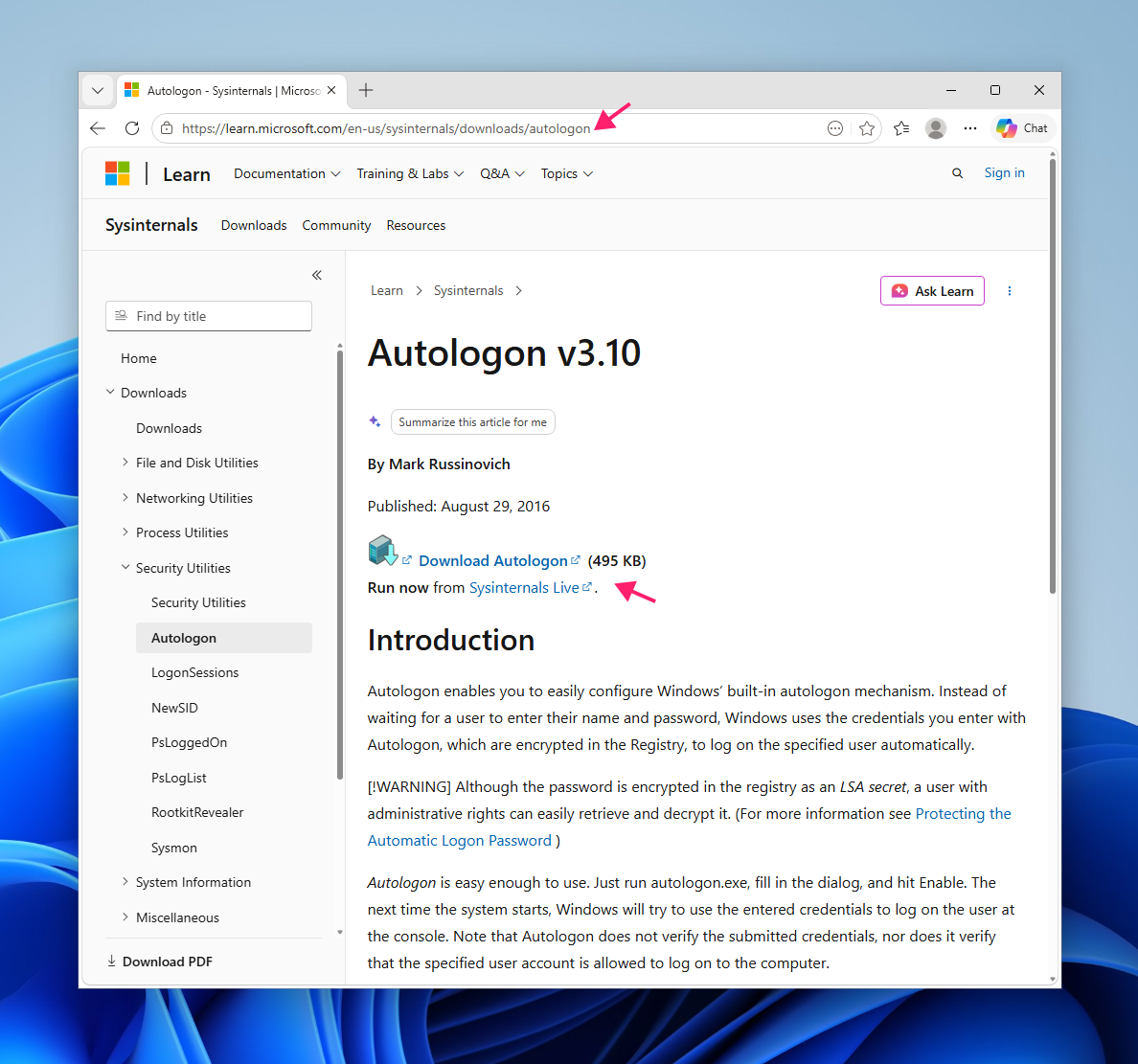Close the Autologon - Sysinternals tab
The width and height of the screenshot is (1138, 1064).
330,90
